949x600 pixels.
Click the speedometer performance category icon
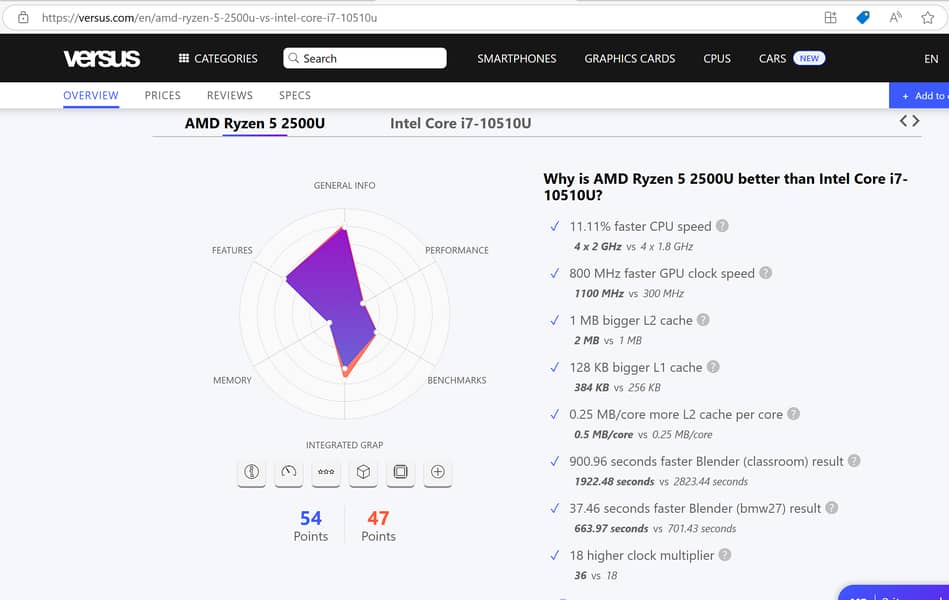(x=289, y=472)
